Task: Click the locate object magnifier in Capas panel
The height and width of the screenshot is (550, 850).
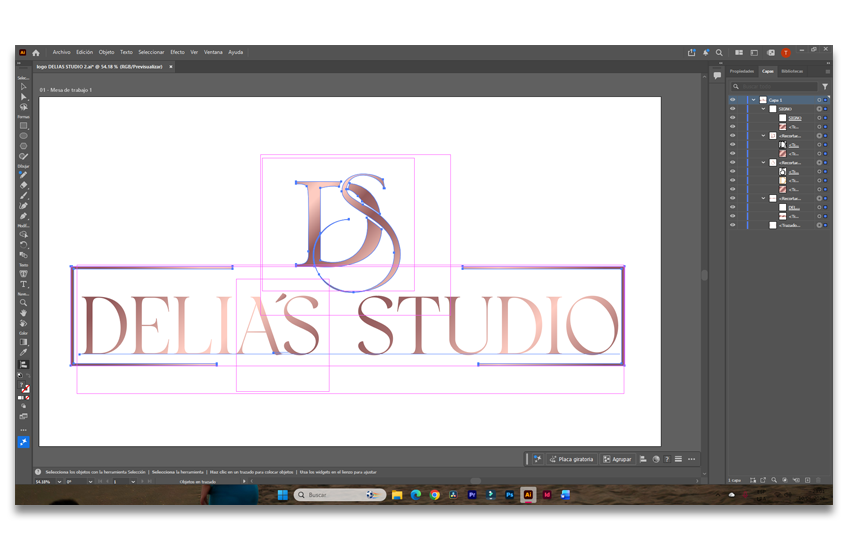Action: point(774,480)
